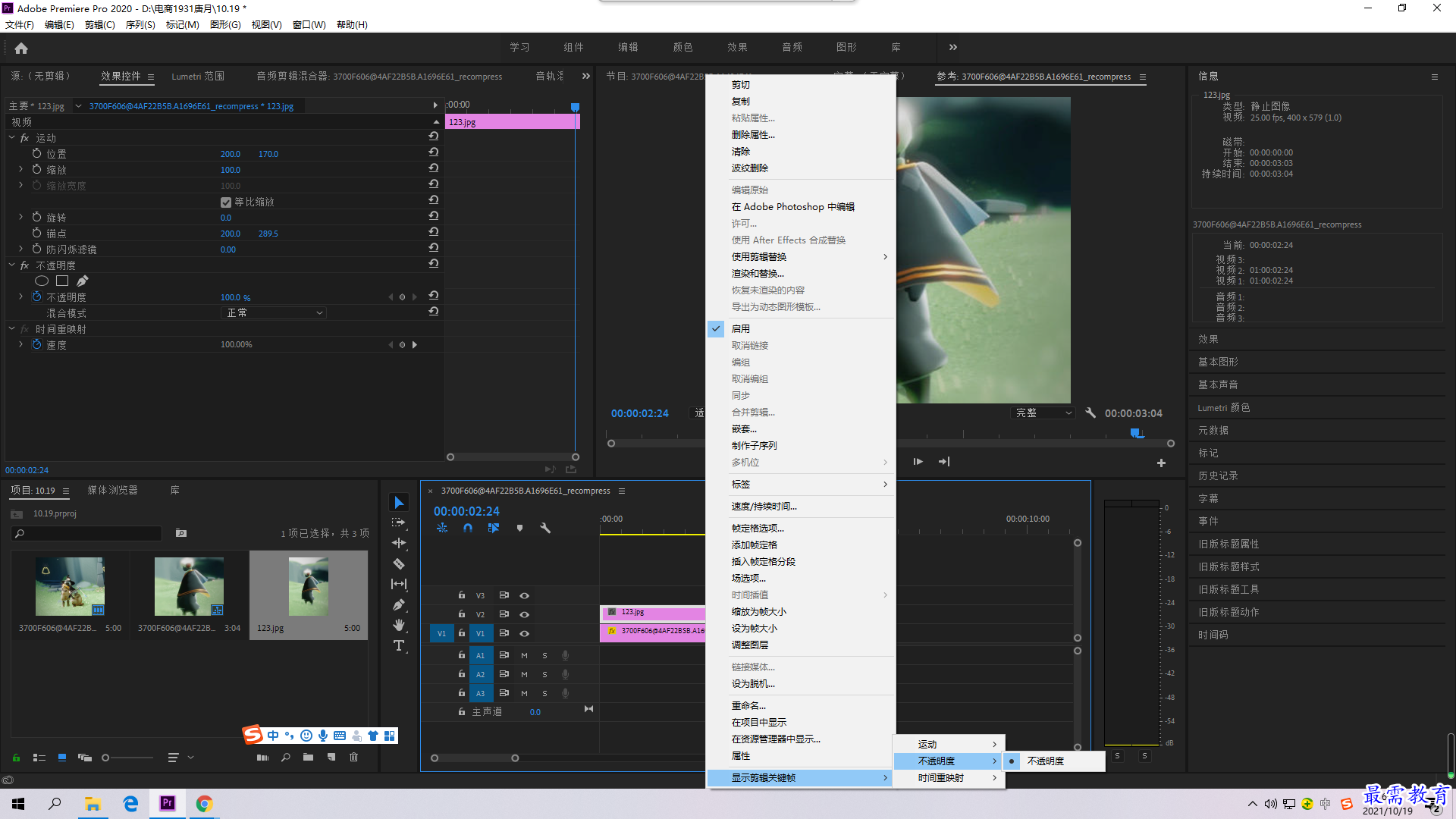Open the 基本图形 panel

tap(1218, 362)
